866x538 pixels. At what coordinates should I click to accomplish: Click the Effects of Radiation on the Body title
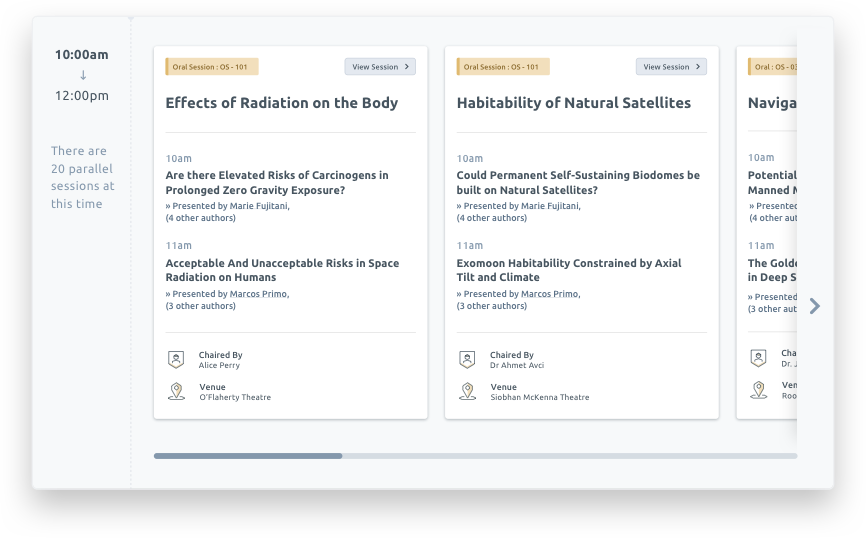281,103
